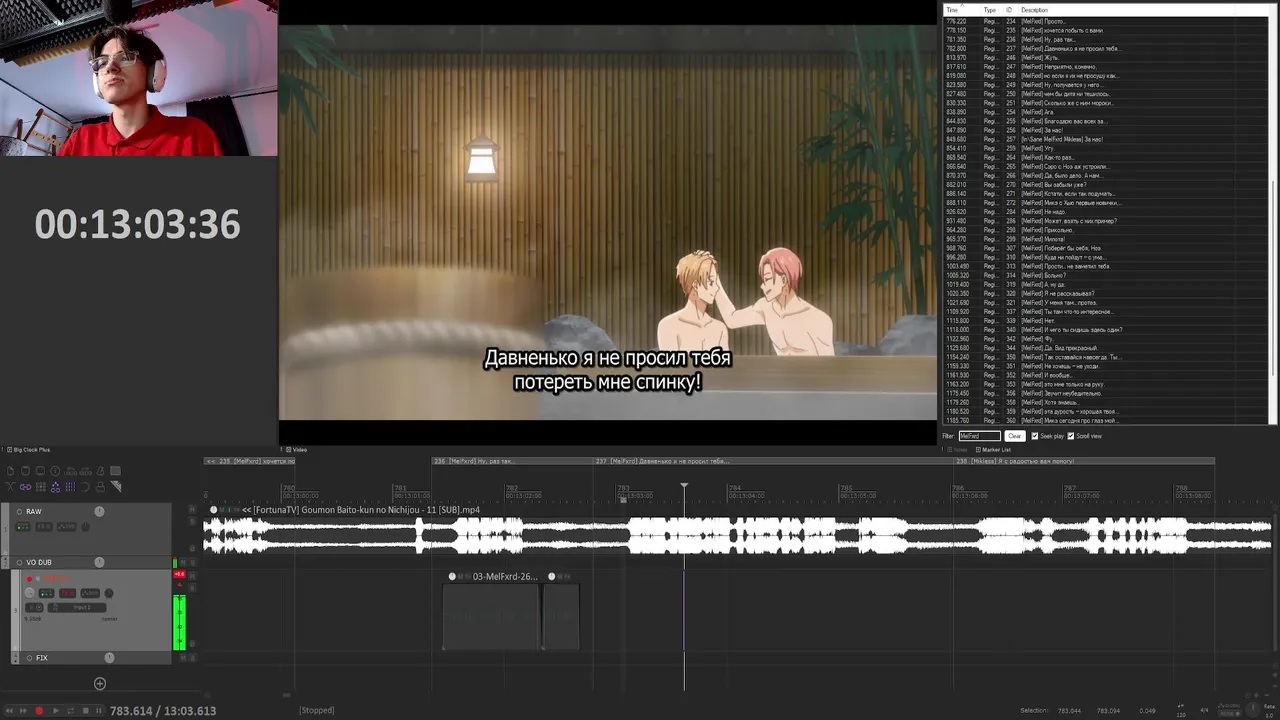Toggle envelope points move icon
Viewport: 1280px width, 720px height.
[x=55, y=487]
